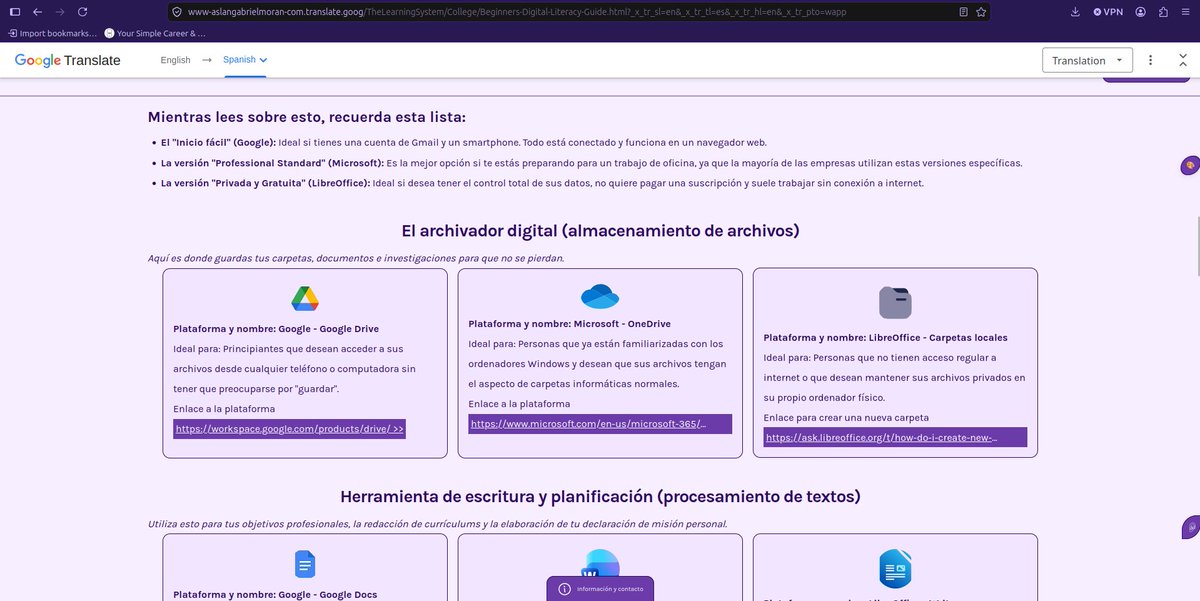This screenshot has width=1200, height=601.
Task: Click the palette icon on right edge
Action: click(1189, 165)
